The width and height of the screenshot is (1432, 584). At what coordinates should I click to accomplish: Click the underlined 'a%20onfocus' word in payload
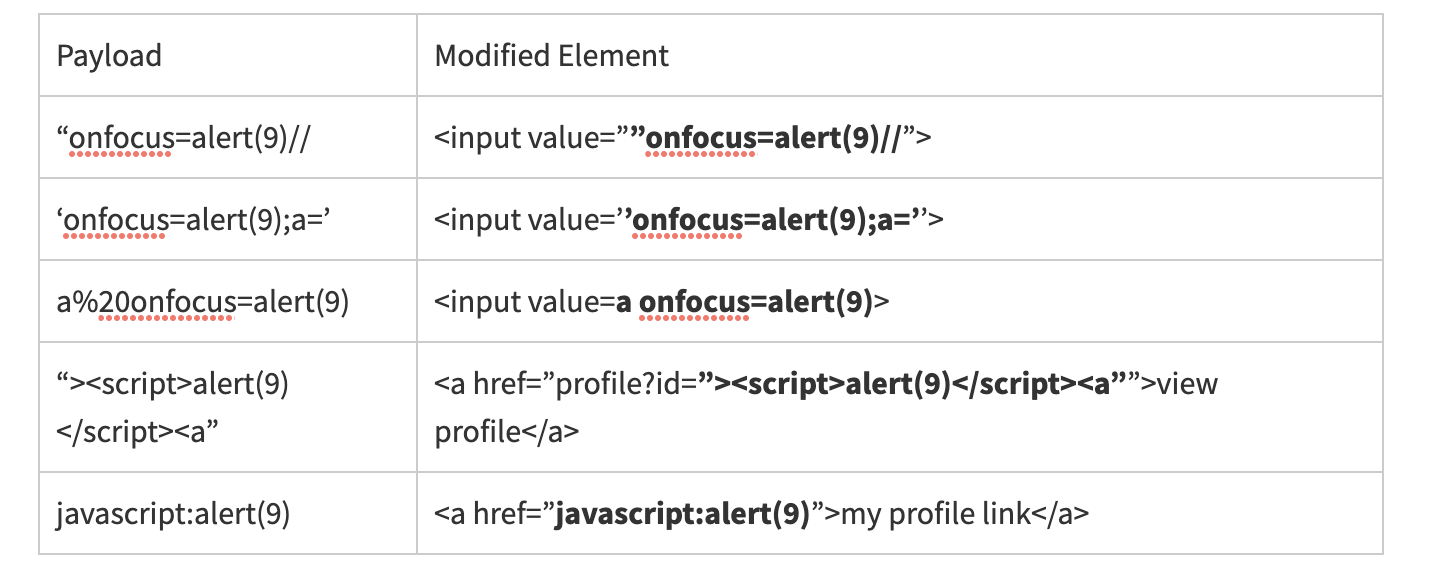pos(145,301)
